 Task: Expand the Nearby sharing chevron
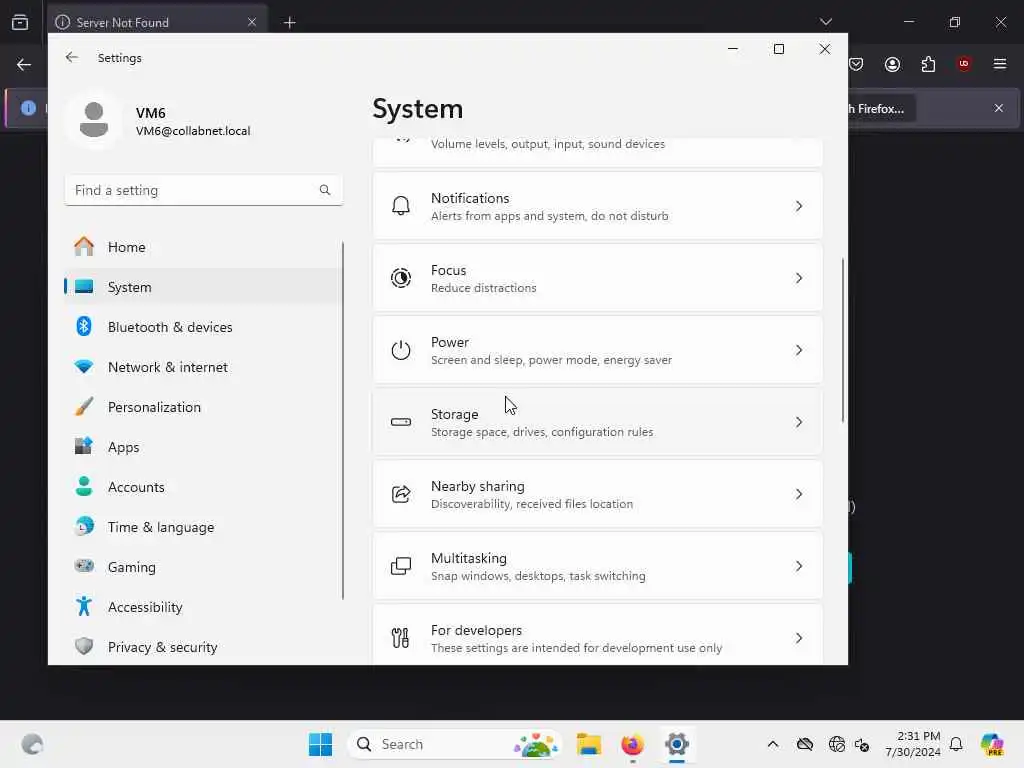799,494
